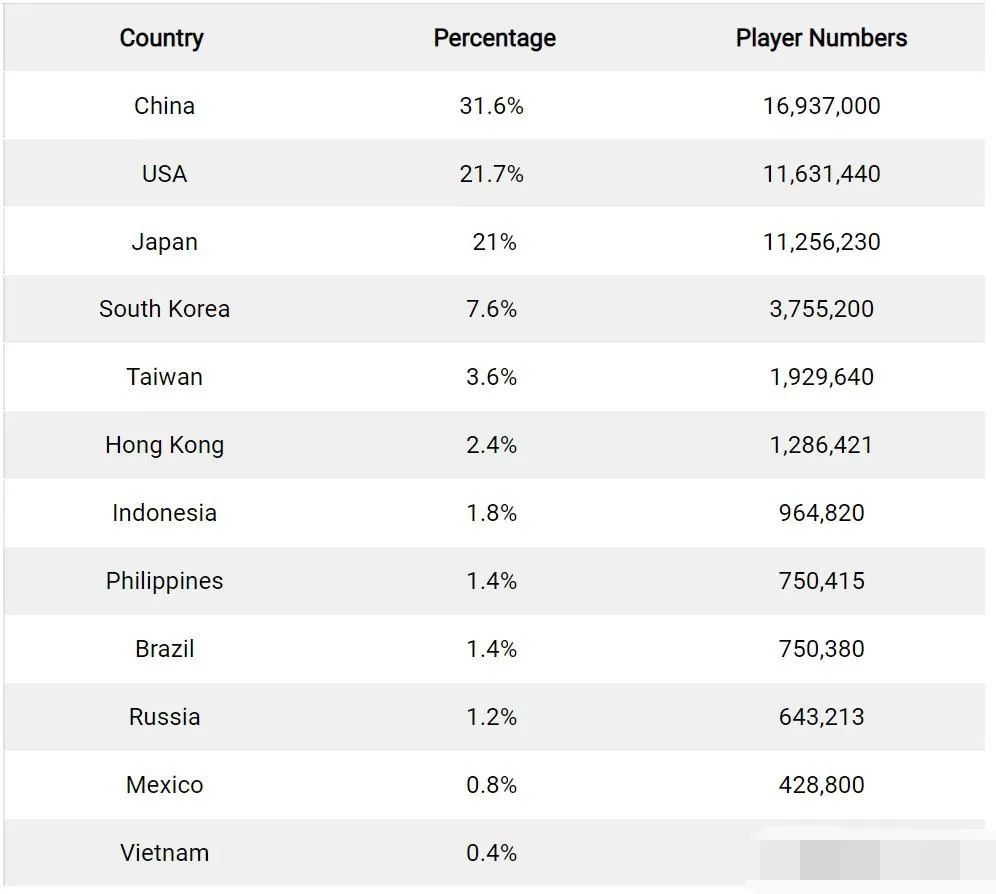This screenshot has width=996, height=894.
Task: Select the USA country cell
Action: pos(165,173)
